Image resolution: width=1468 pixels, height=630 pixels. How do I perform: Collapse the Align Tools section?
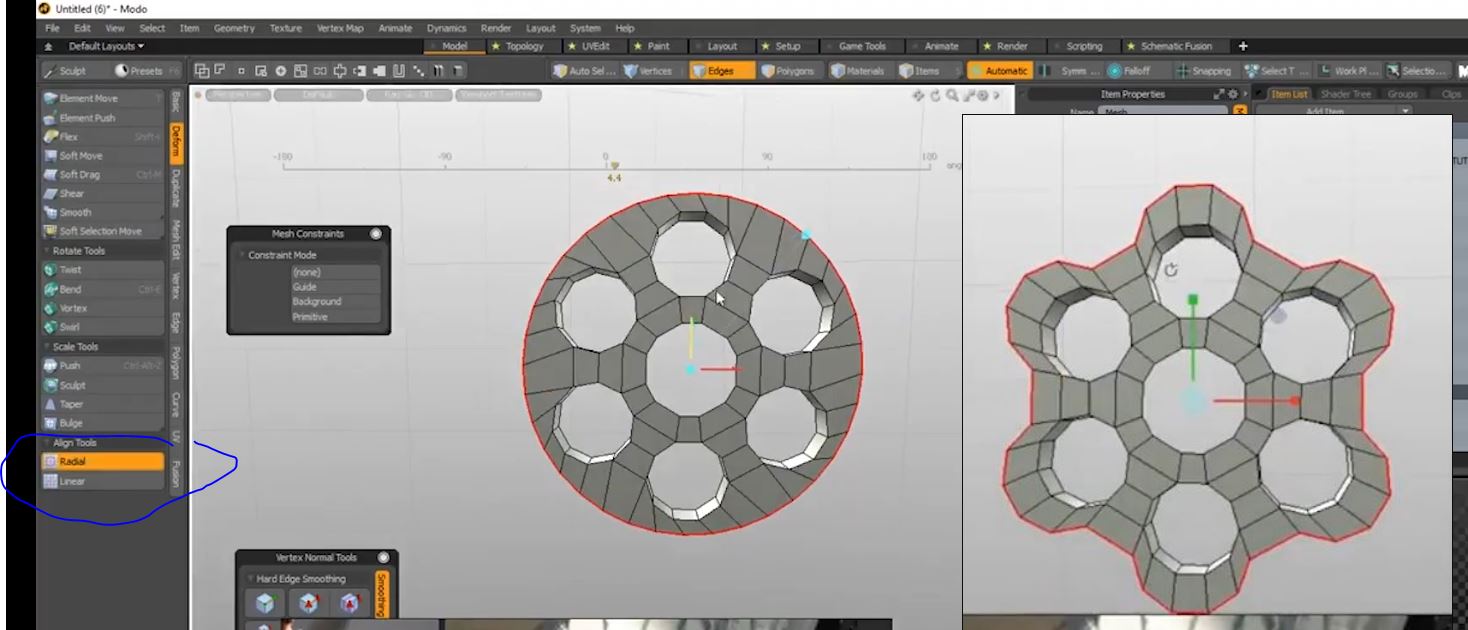click(x=46, y=443)
